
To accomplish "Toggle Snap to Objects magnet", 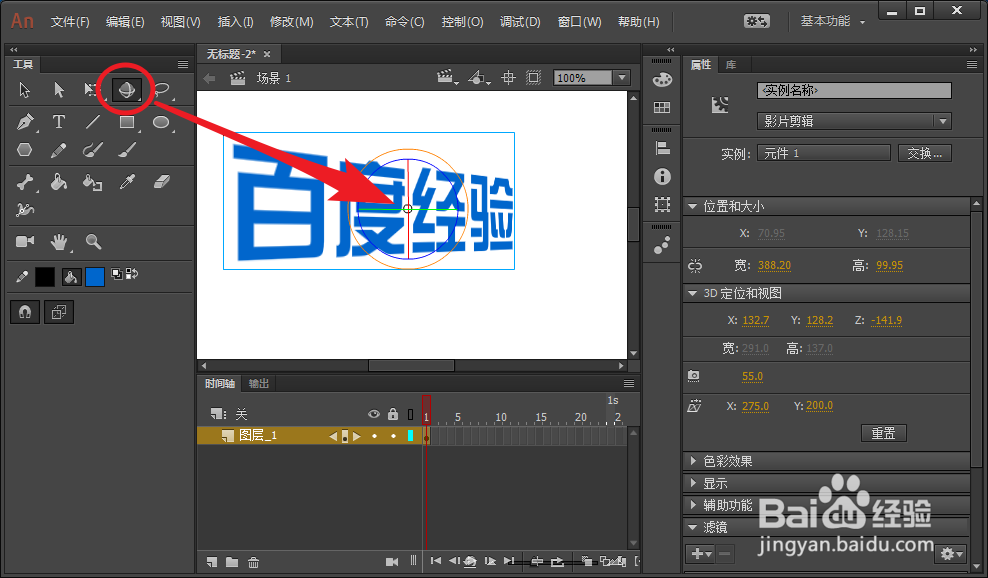I will [25, 312].
